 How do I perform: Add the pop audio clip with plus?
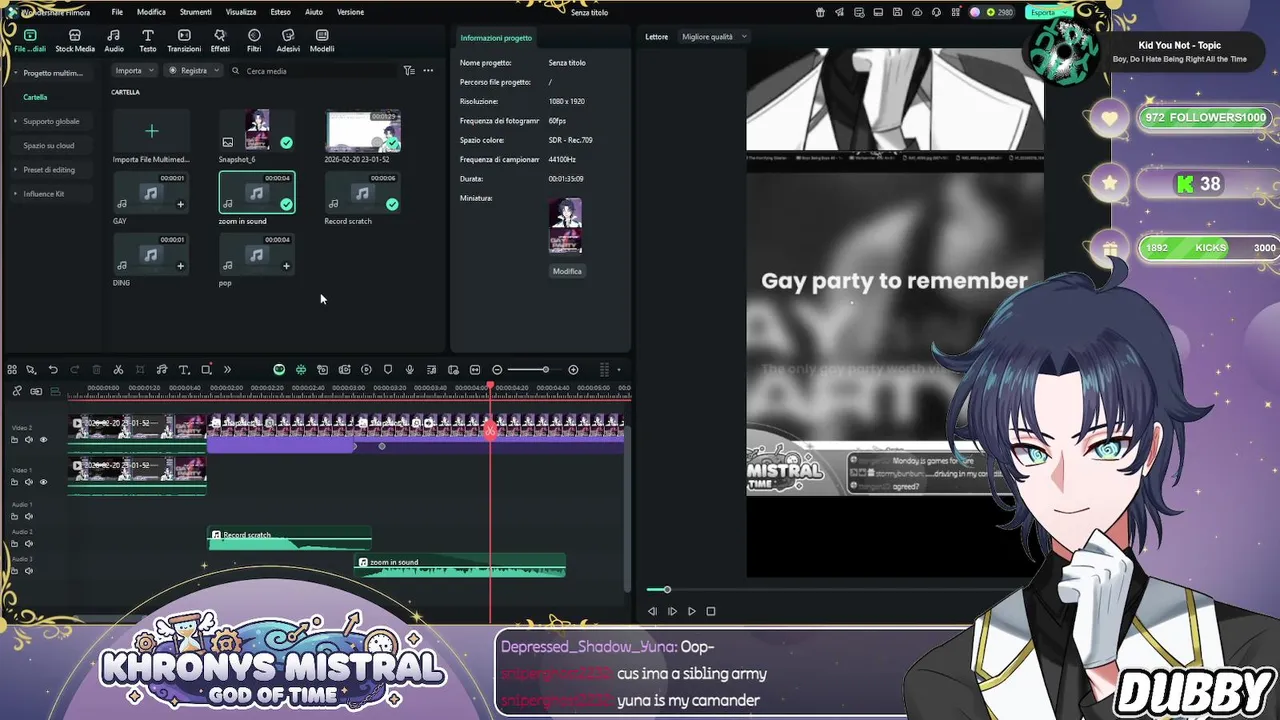(286, 266)
